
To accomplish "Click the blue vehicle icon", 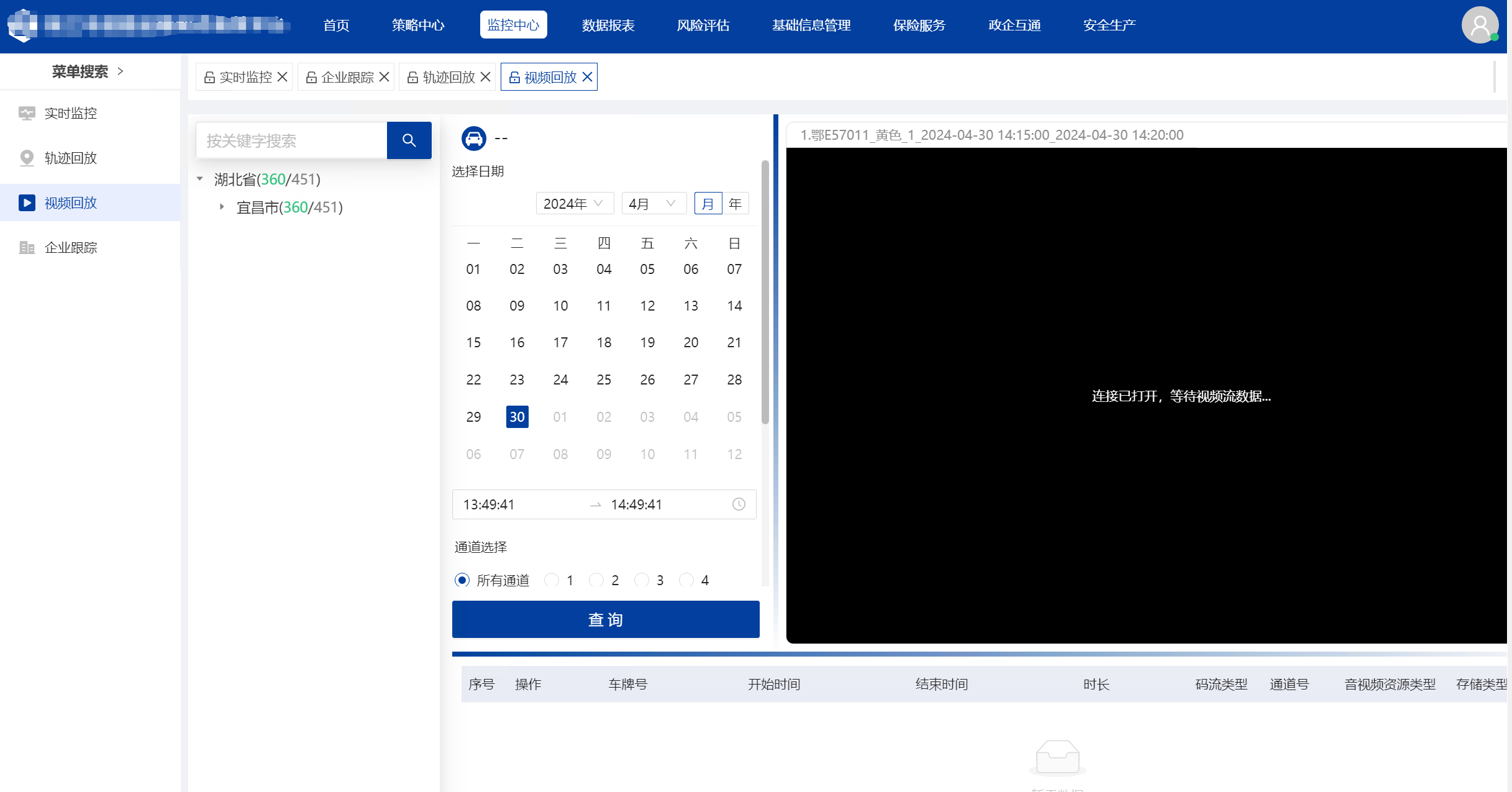I will (473, 138).
